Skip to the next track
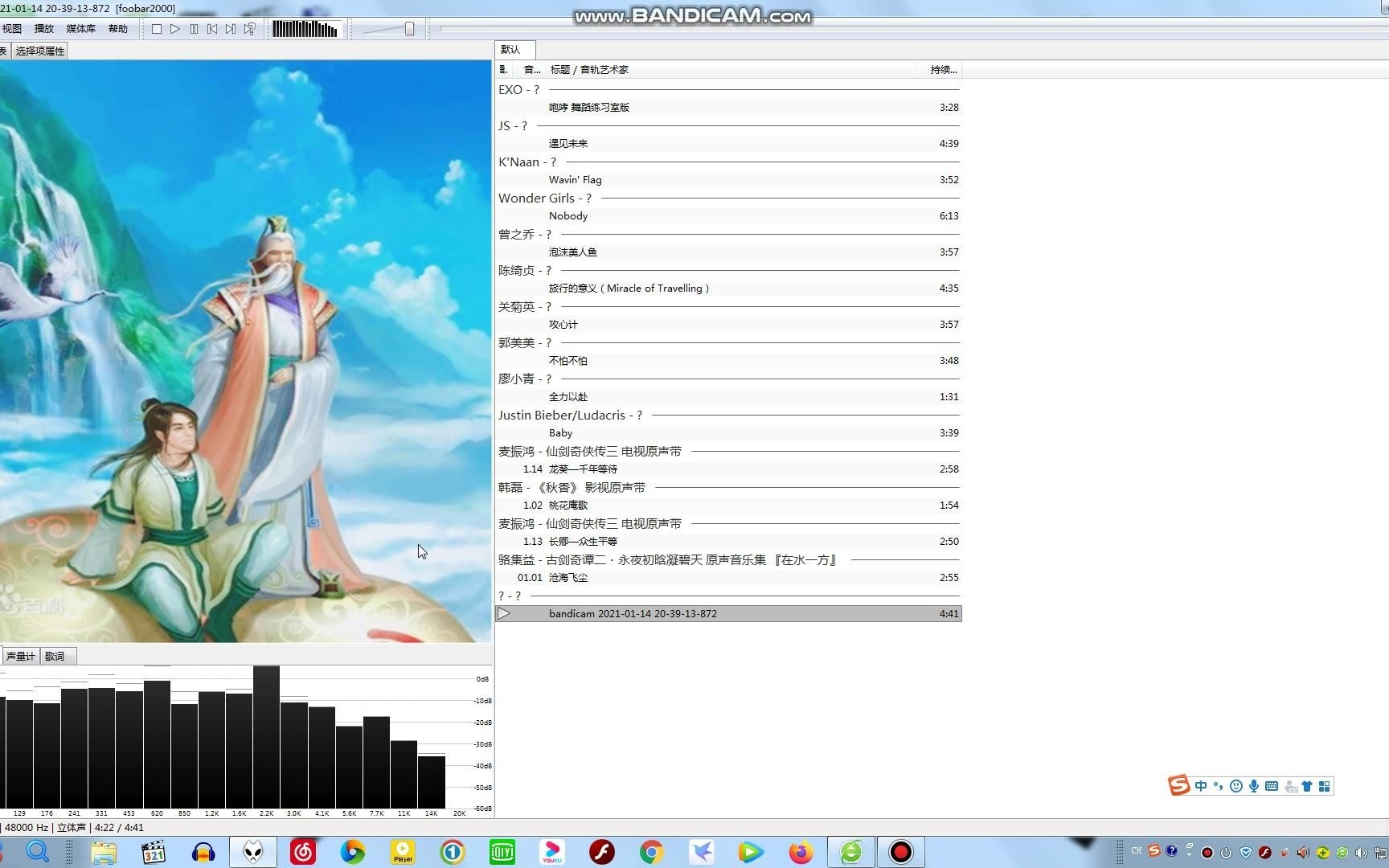The height and width of the screenshot is (868, 1389). [231, 29]
